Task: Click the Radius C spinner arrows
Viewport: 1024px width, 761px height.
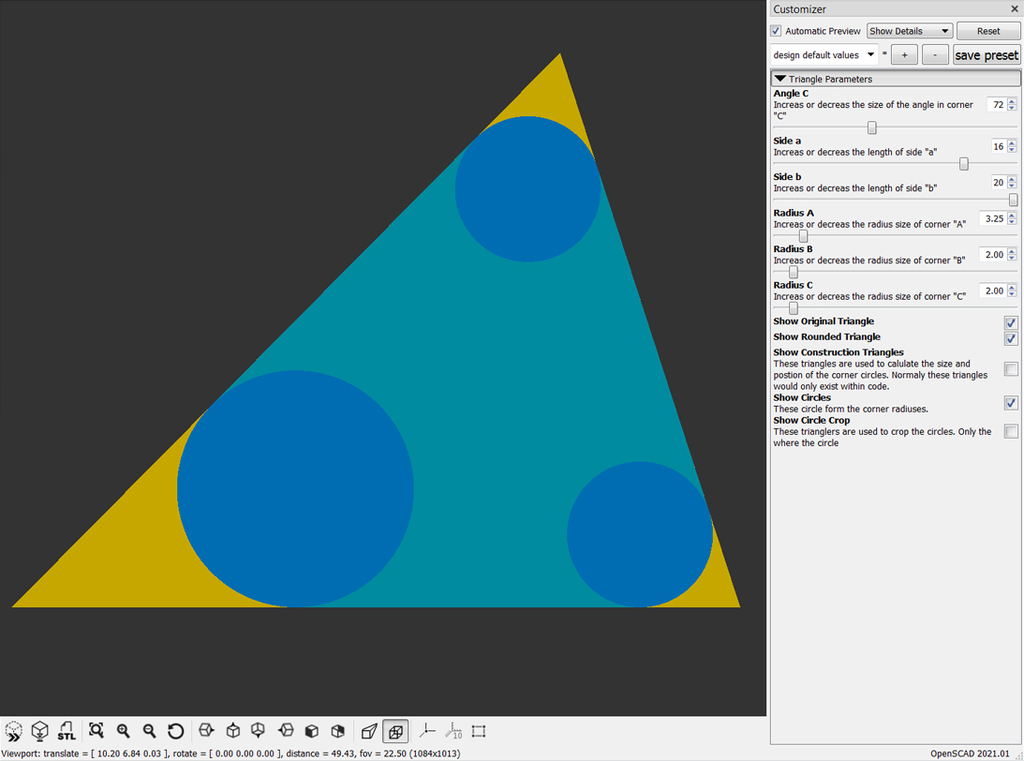Action: click(1012, 290)
